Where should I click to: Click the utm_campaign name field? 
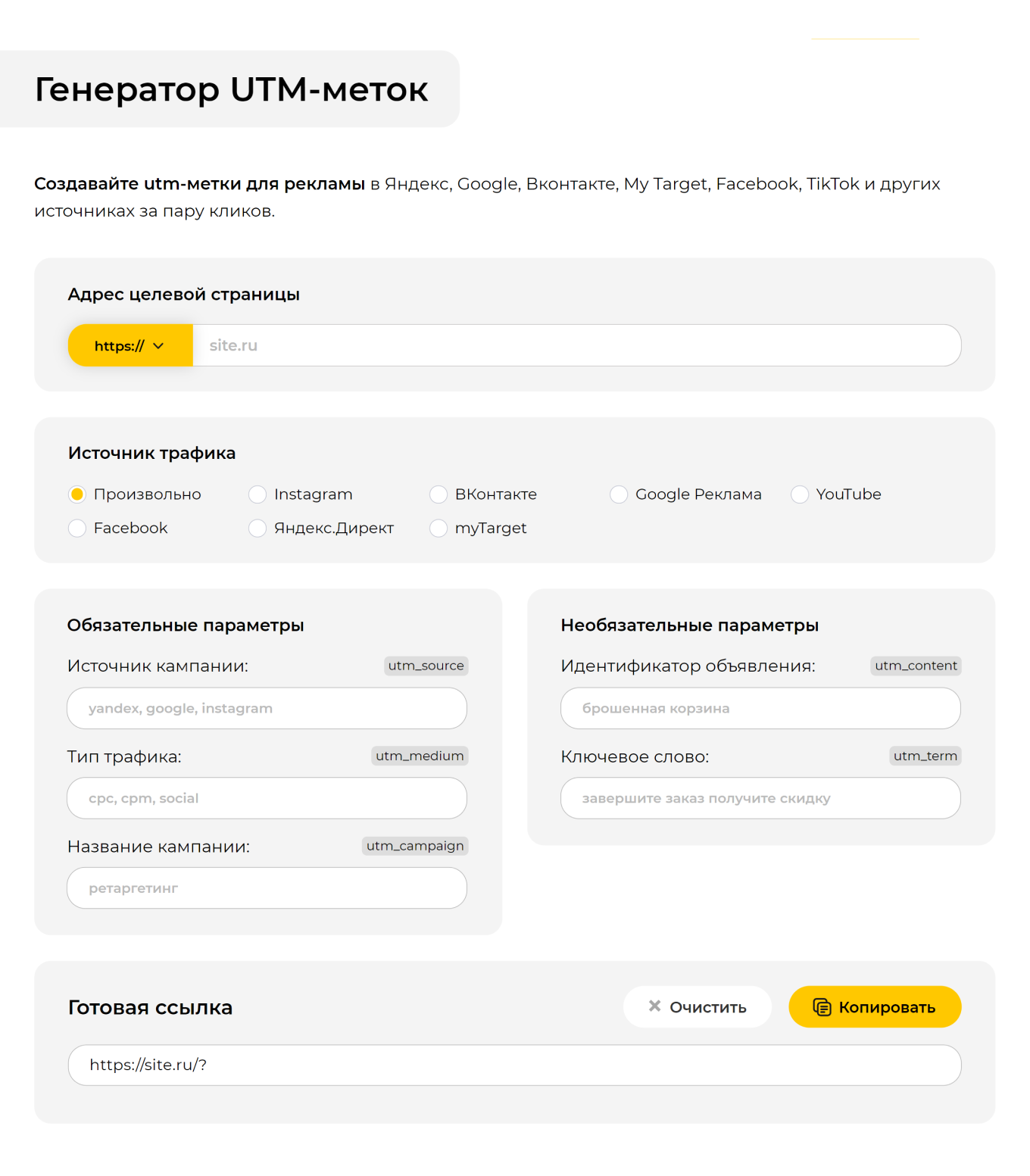[x=267, y=887]
